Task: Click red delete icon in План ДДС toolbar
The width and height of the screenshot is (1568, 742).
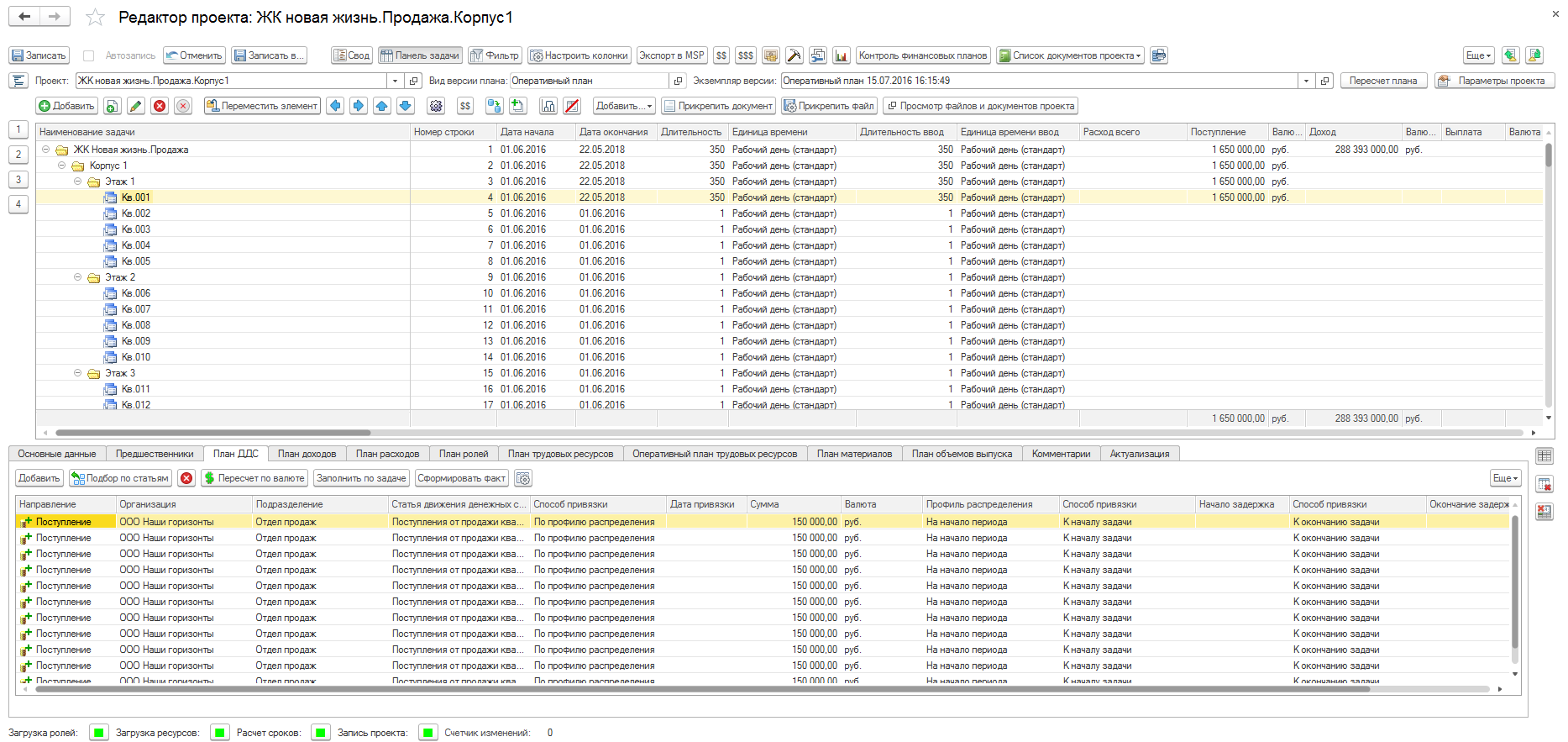Action: coord(186,478)
